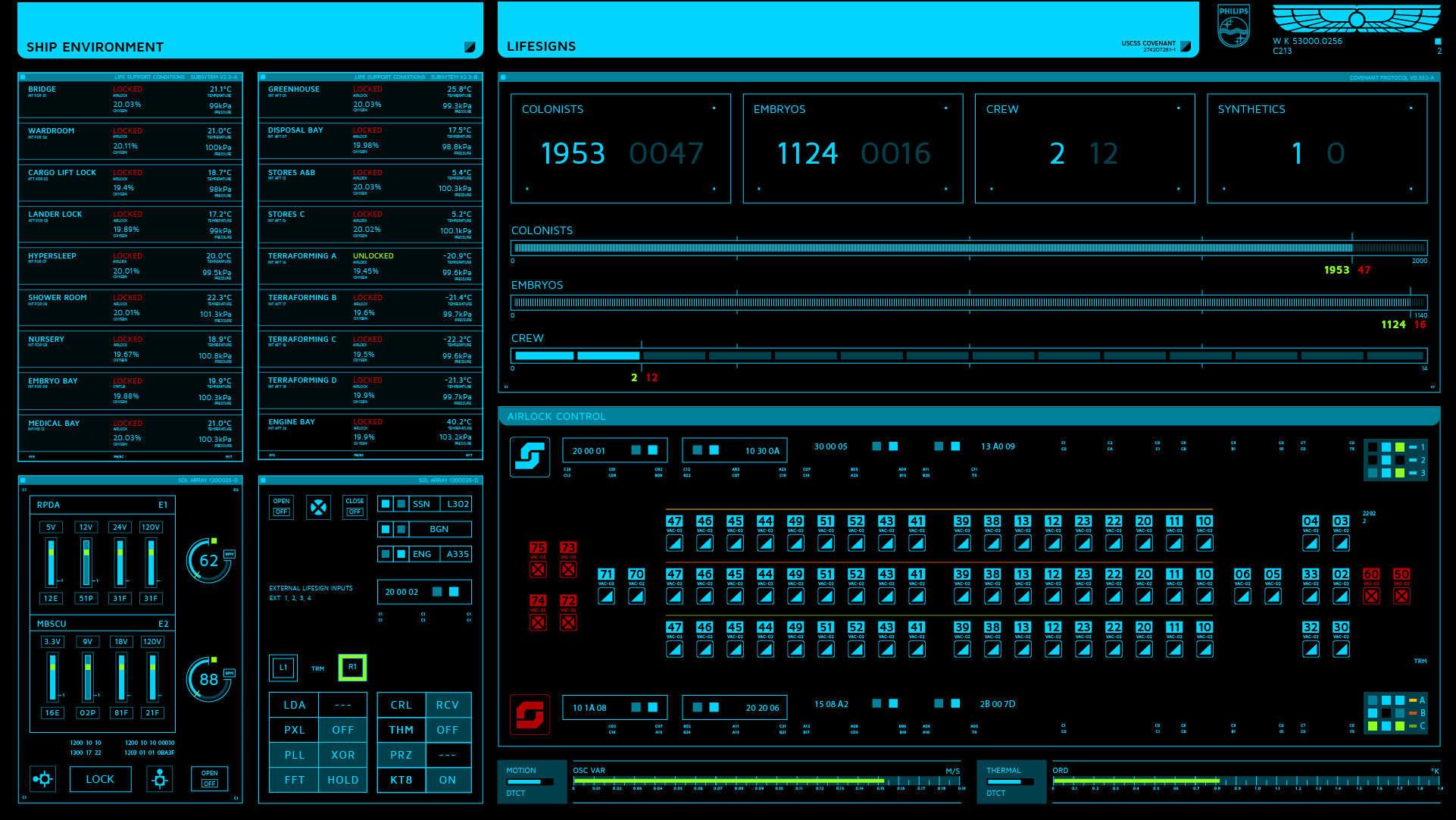Activate the L1 trim selector
Image resolution: width=1456 pixels, height=820 pixels.
pyautogui.click(x=283, y=668)
